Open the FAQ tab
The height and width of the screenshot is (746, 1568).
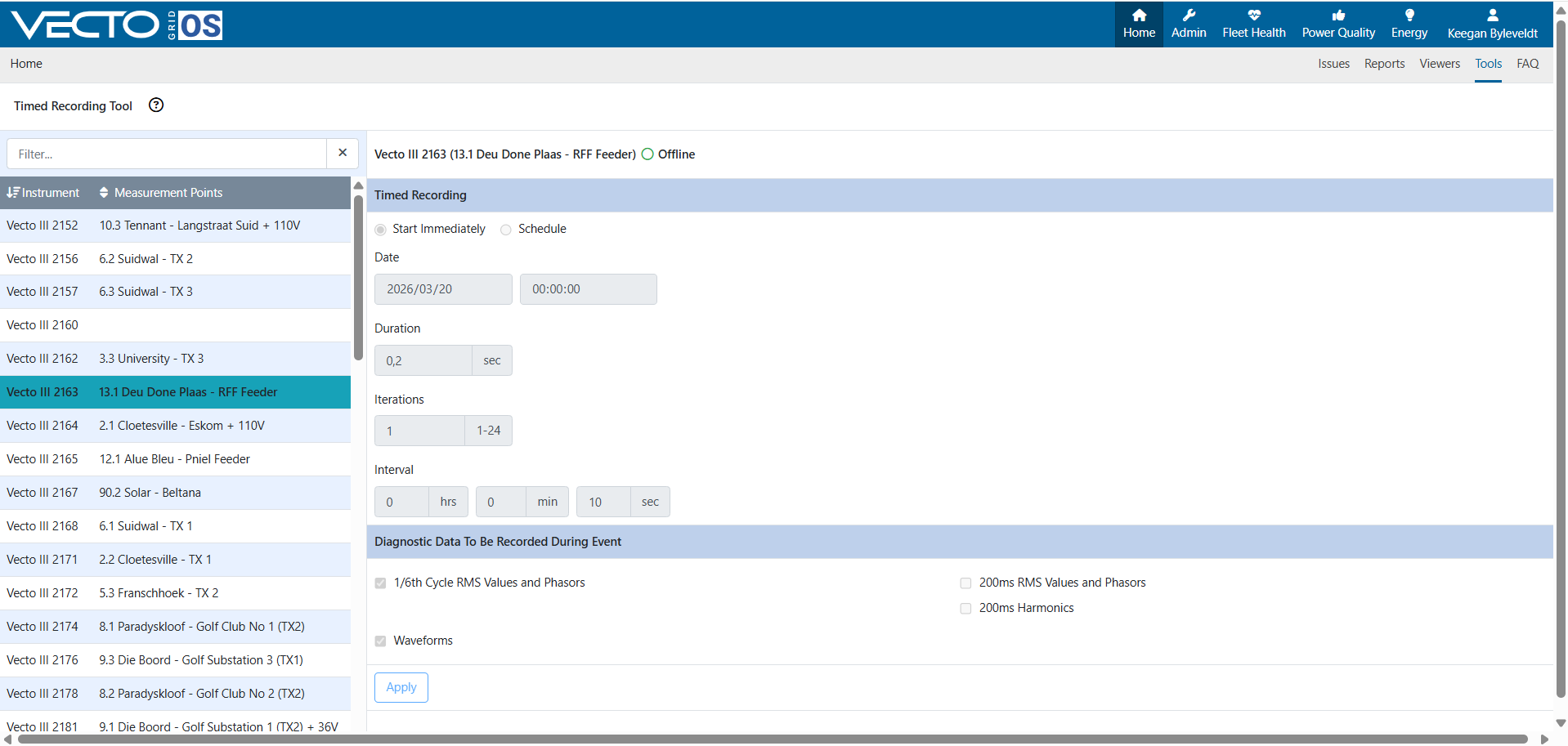pos(1527,64)
